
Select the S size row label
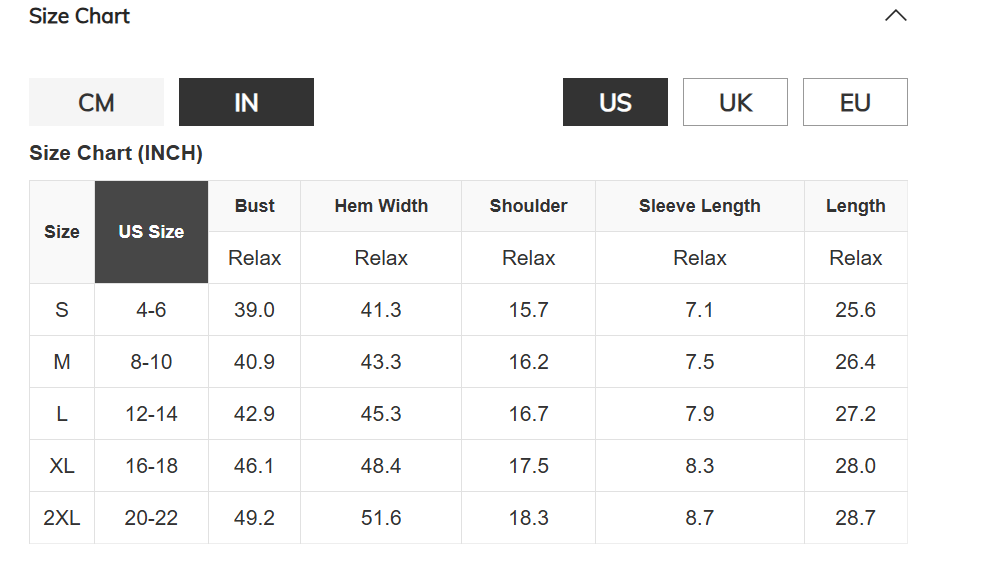[62, 310]
